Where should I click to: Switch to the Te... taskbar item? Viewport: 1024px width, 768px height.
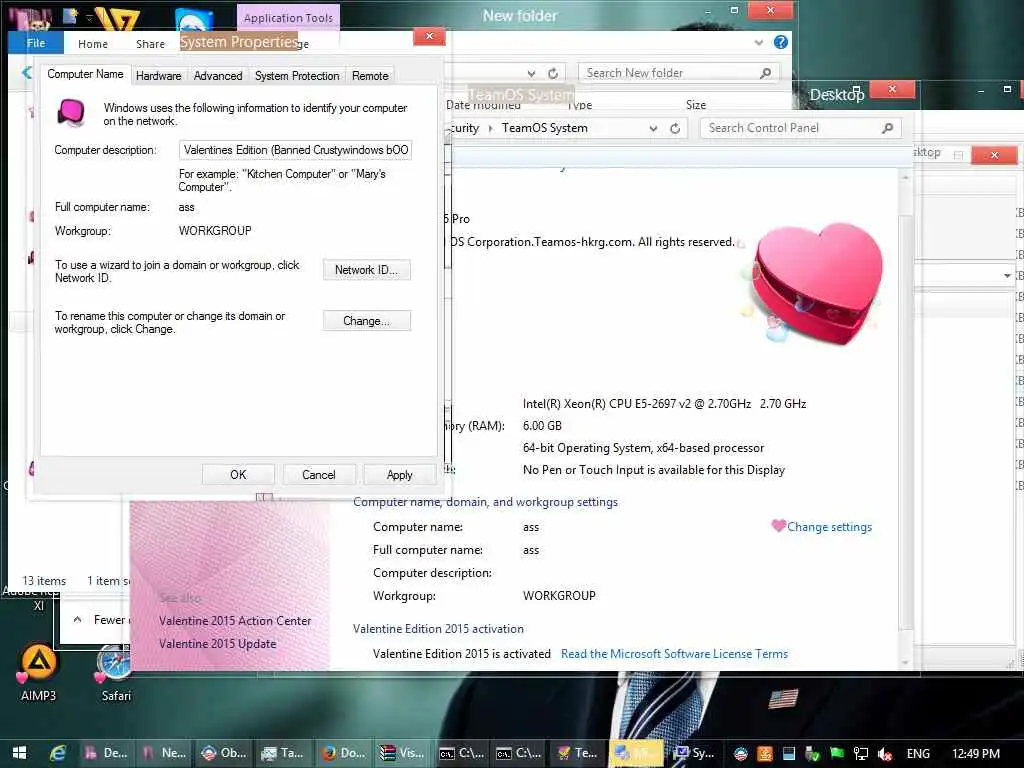coord(577,753)
